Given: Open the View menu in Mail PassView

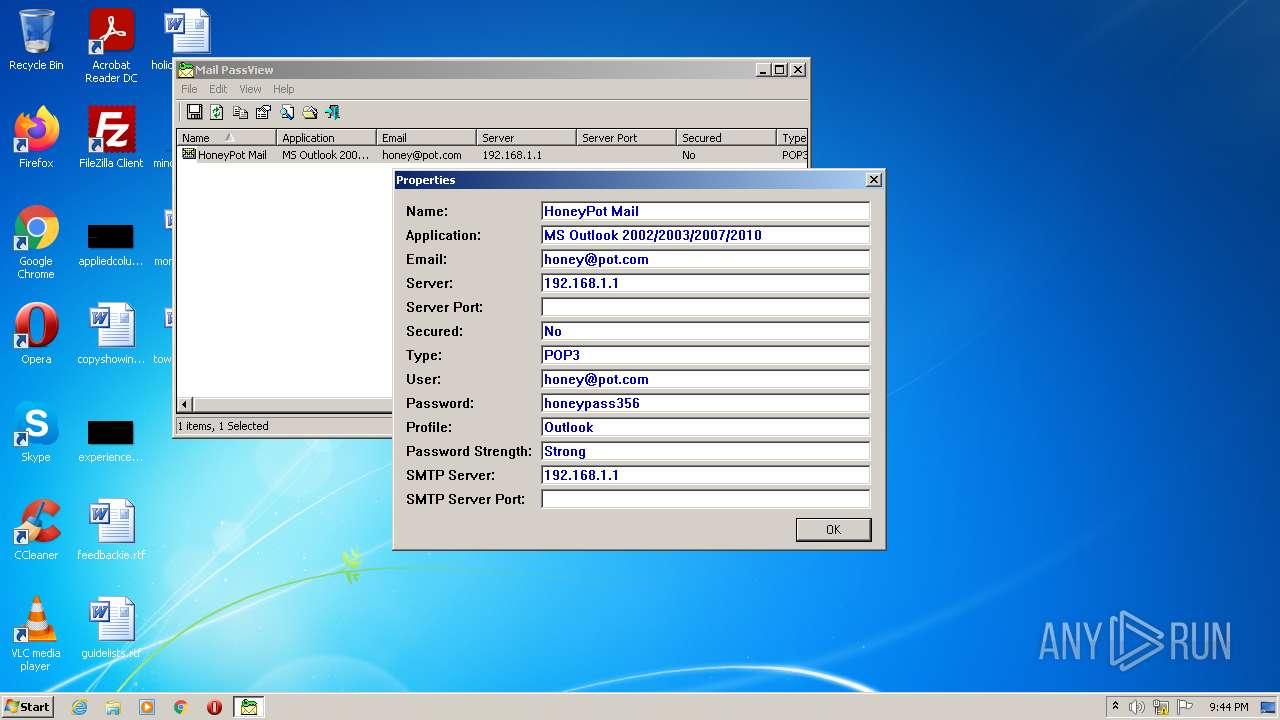Looking at the screenshot, I should pyautogui.click(x=250, y=89).
